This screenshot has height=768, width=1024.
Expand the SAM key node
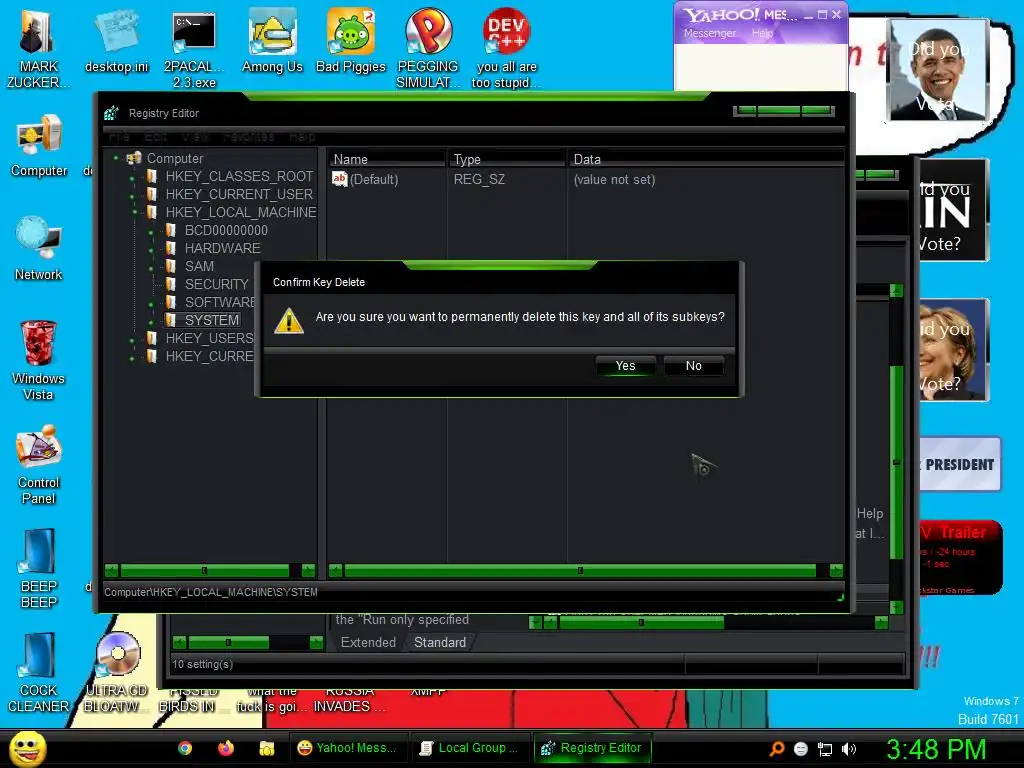click(152, 268)
